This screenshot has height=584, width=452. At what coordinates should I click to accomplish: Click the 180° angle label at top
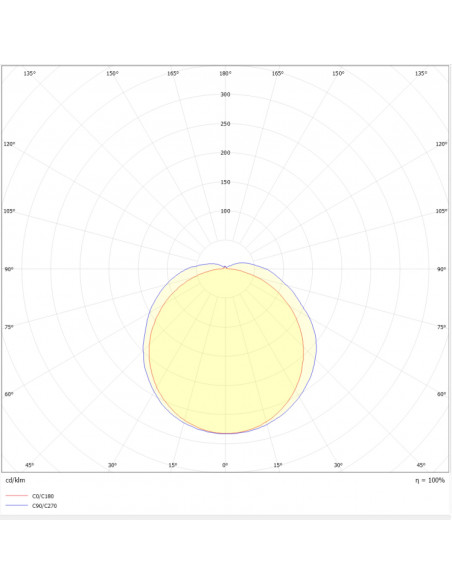[x=225, y=73]
